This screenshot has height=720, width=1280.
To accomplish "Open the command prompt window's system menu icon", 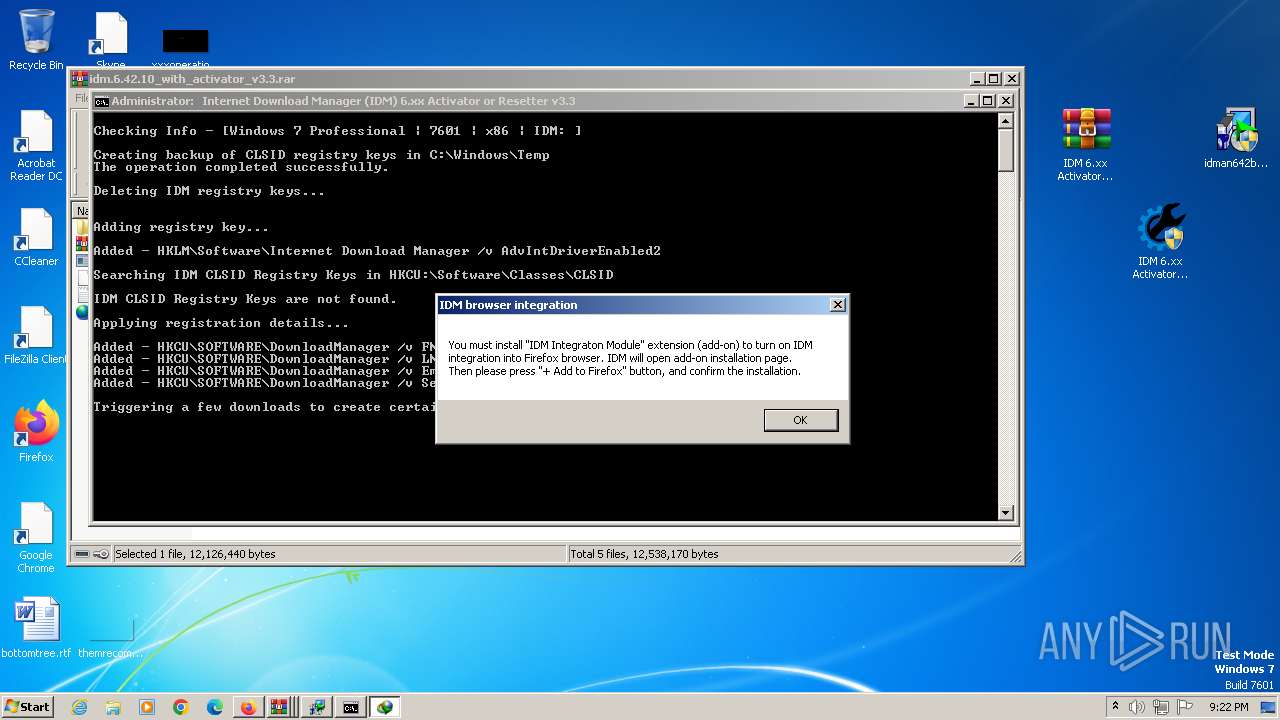I will [x=101, y=101].
